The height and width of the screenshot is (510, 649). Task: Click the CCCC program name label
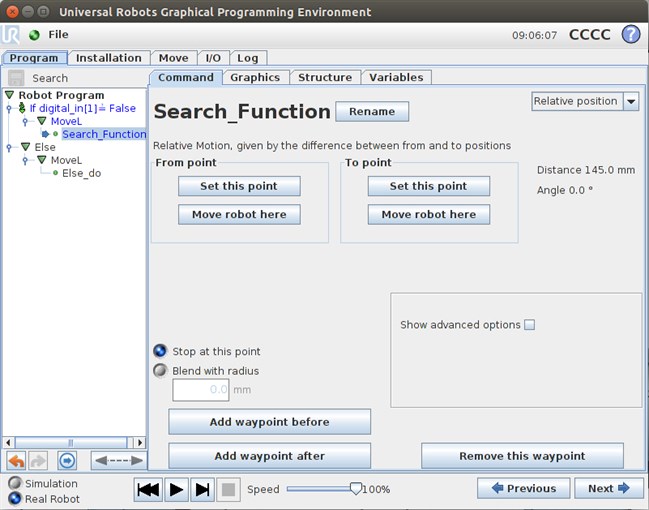click(x=590, y=35)
